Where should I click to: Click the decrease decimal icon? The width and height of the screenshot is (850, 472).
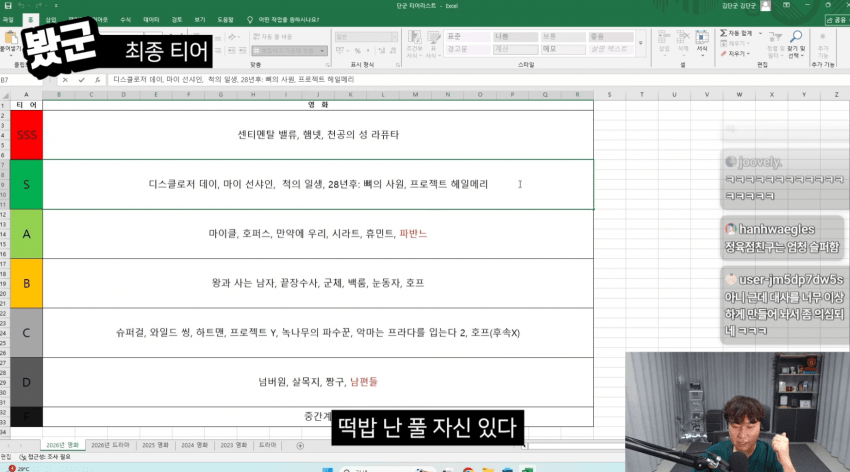[x=392, y=50]
